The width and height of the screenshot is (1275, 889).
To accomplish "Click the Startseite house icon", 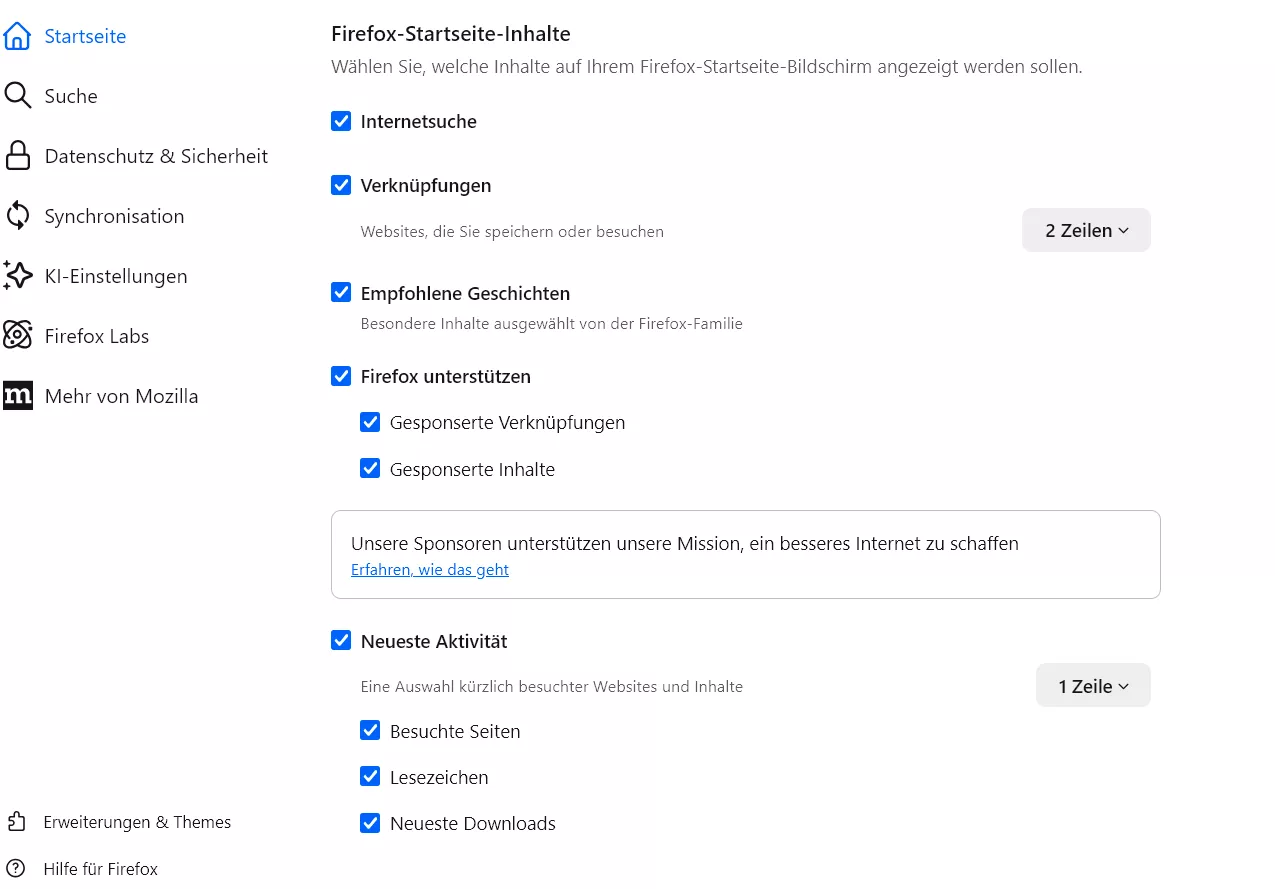I will (18, 37).
